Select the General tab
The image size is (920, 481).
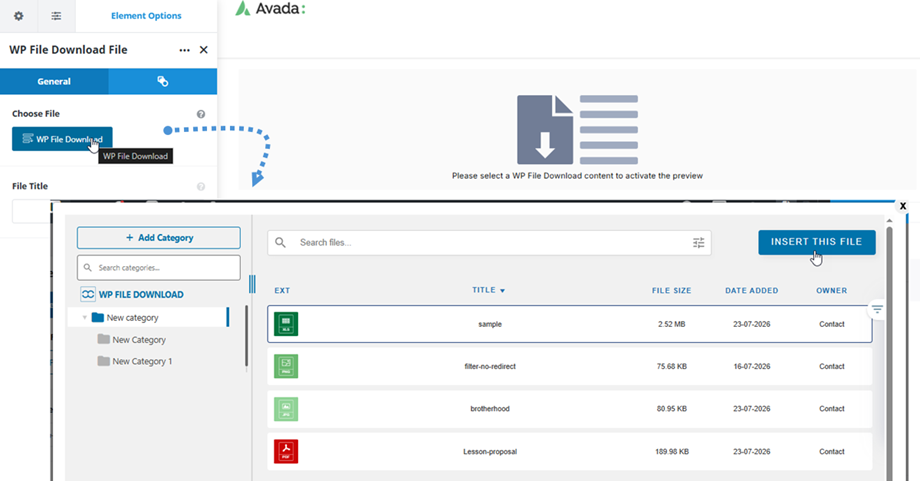54,82
